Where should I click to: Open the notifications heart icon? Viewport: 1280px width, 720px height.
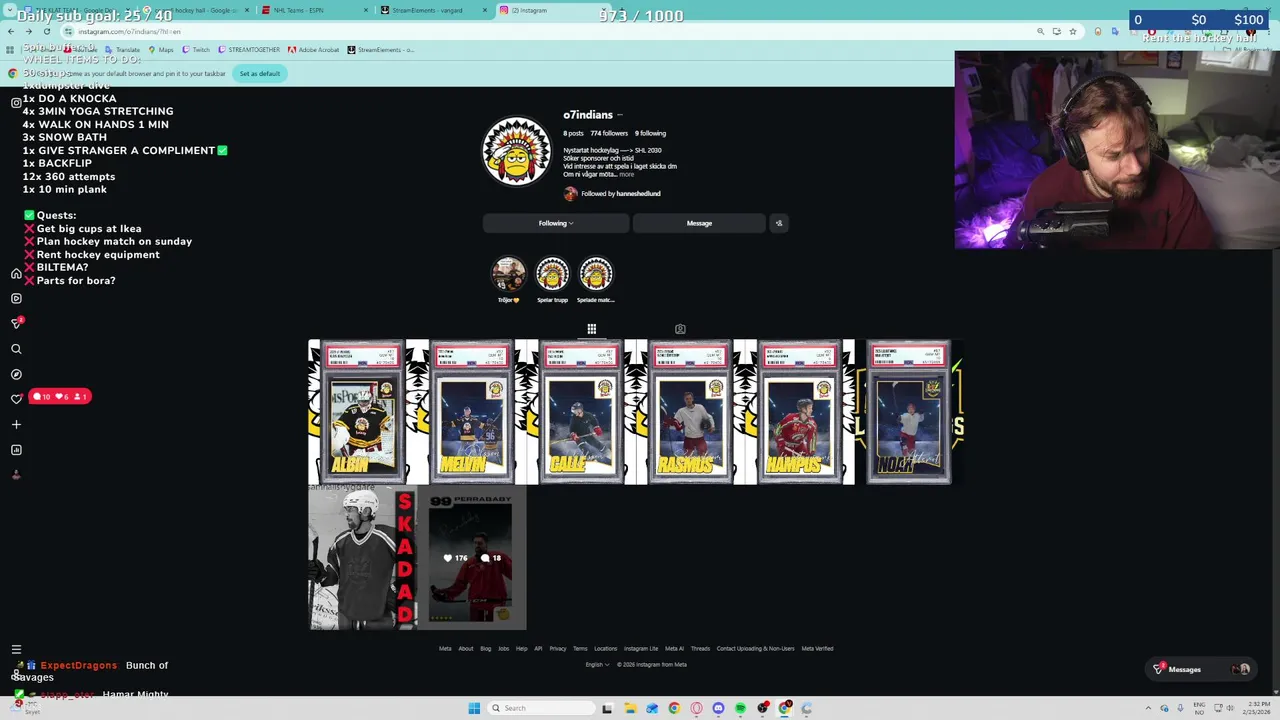pos(16,399)
